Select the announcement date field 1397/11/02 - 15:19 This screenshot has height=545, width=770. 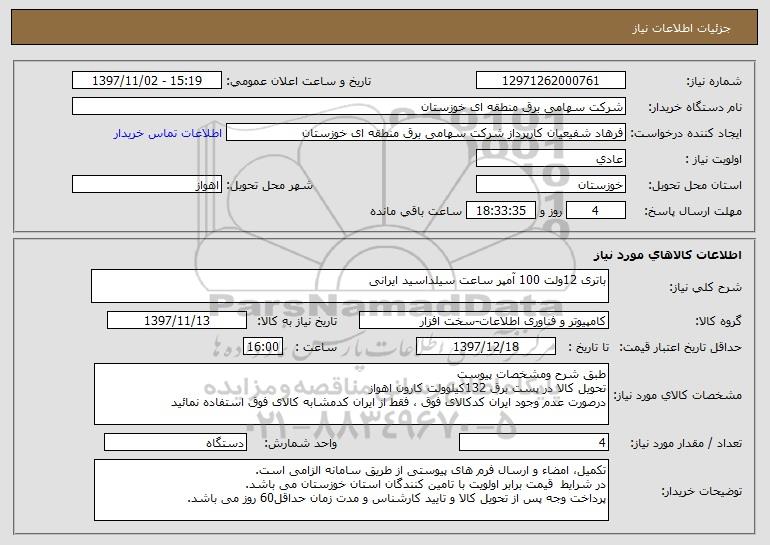point(147,81)
